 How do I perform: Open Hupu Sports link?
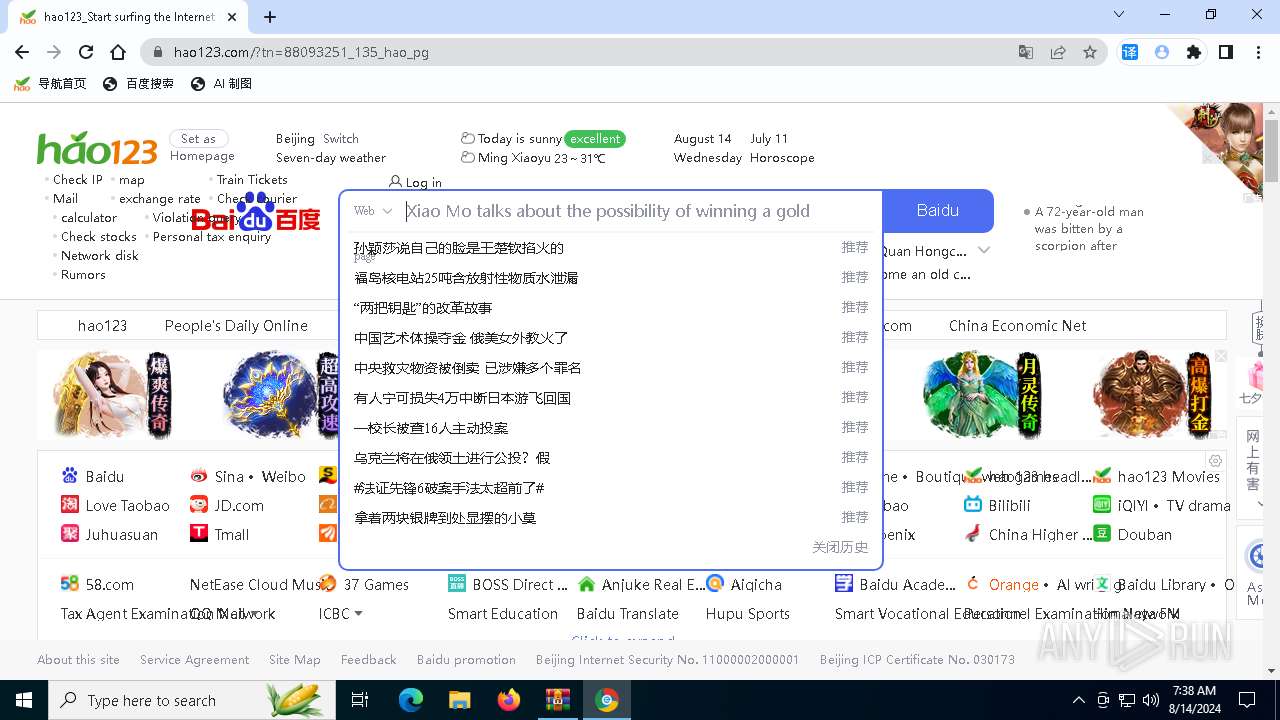747,613
